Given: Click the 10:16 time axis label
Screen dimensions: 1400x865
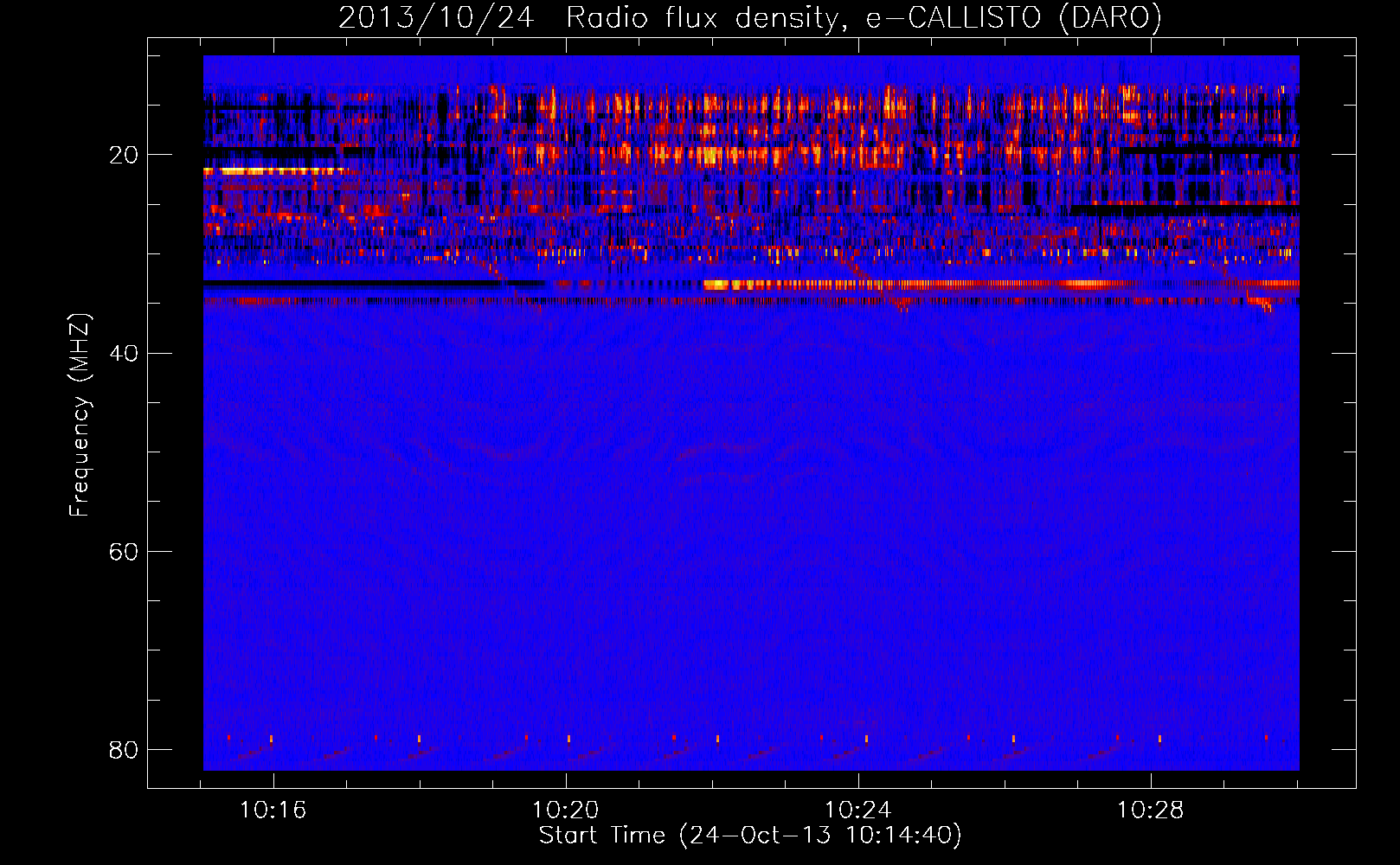Looking at the screenshot, I should click(x=273, y=811).
